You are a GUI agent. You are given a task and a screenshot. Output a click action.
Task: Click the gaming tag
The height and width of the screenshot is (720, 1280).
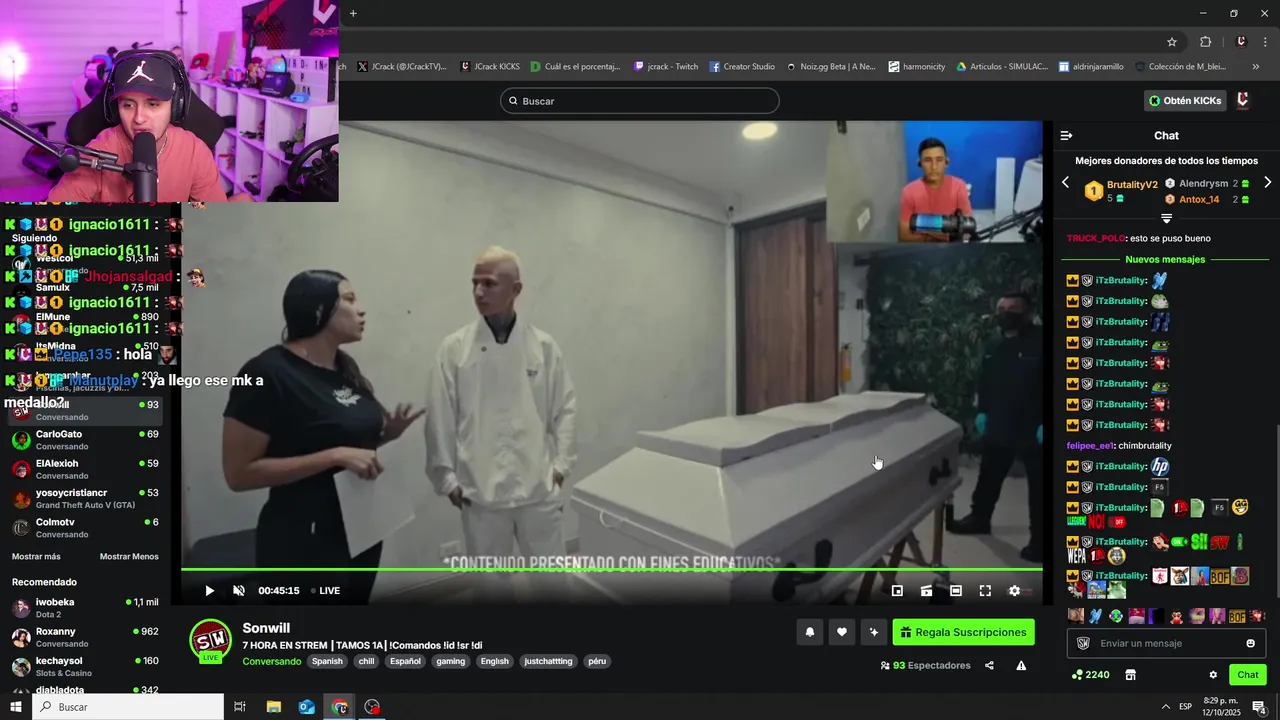click(451, 661)
